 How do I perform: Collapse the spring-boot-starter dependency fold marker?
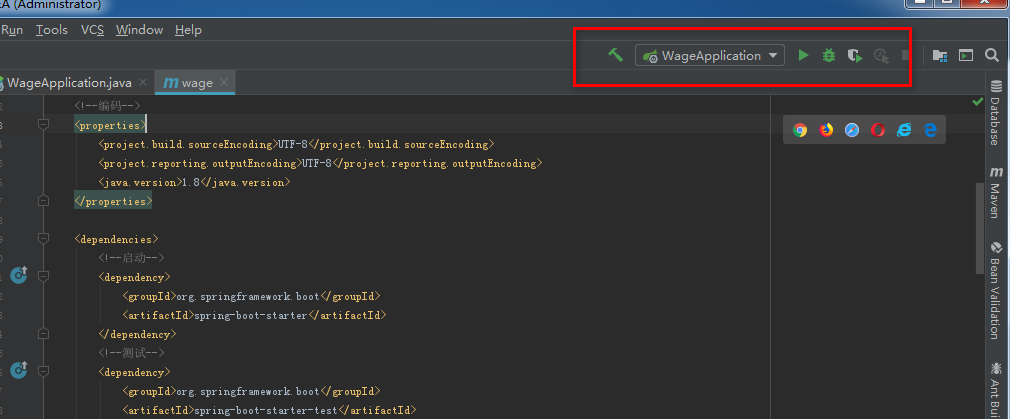pos(43,277)
